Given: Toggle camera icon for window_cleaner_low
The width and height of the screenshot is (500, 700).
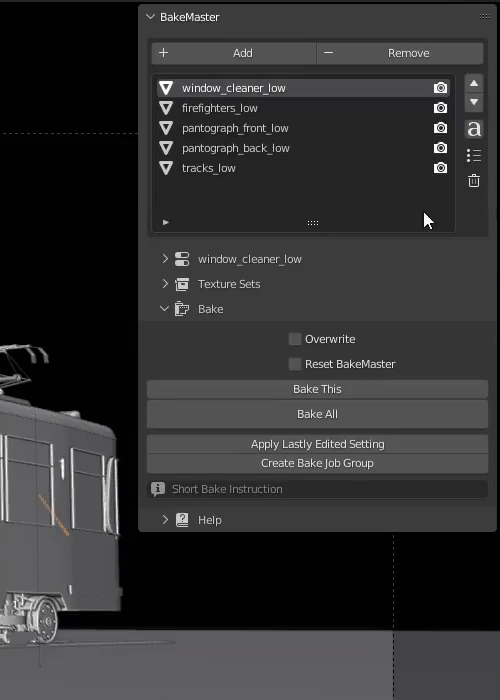Looking at the screenshot, I should click(x=440, y=88).
